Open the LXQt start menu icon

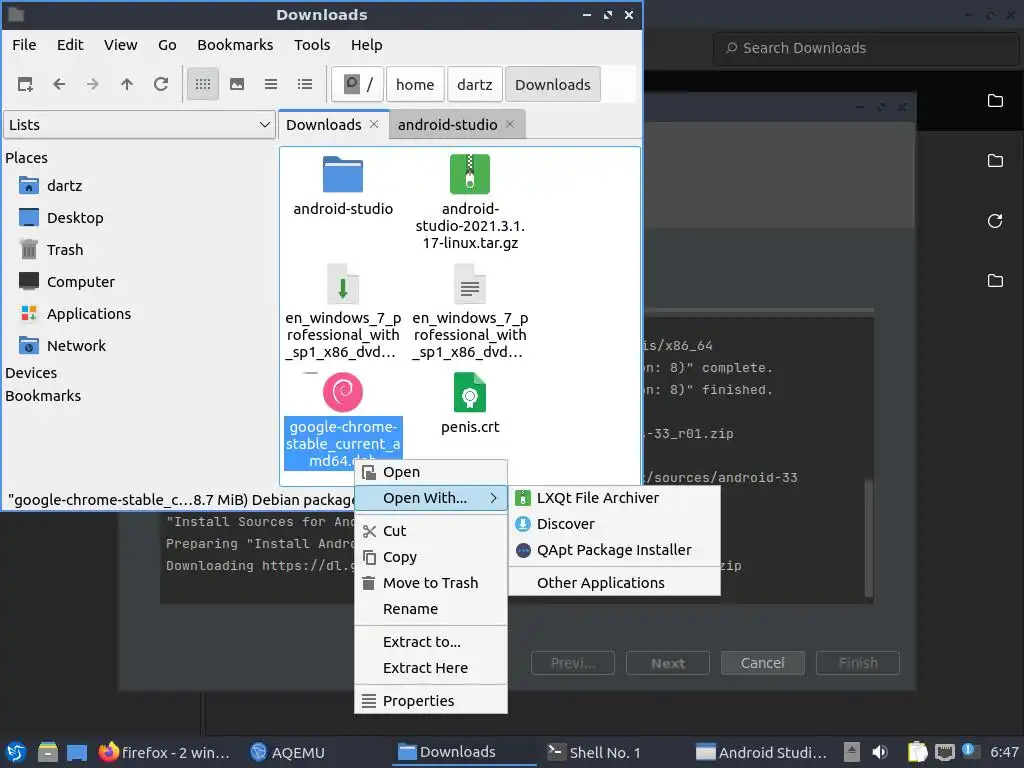[16, 752]
